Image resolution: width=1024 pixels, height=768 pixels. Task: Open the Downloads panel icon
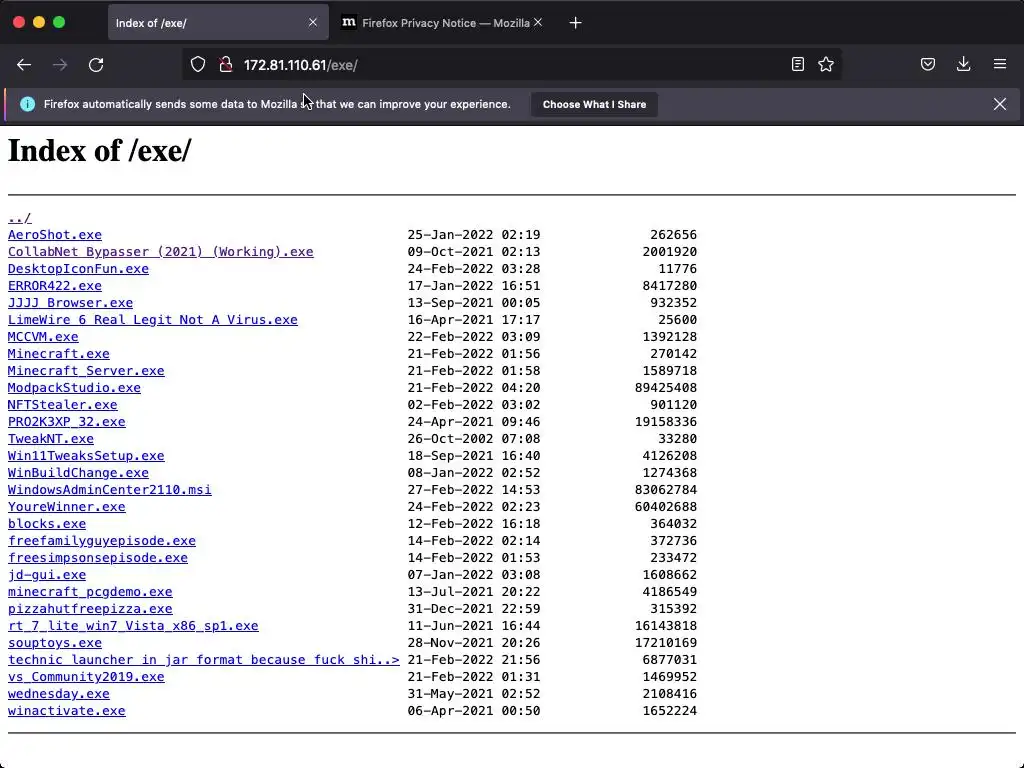click(x=964, y=65)
